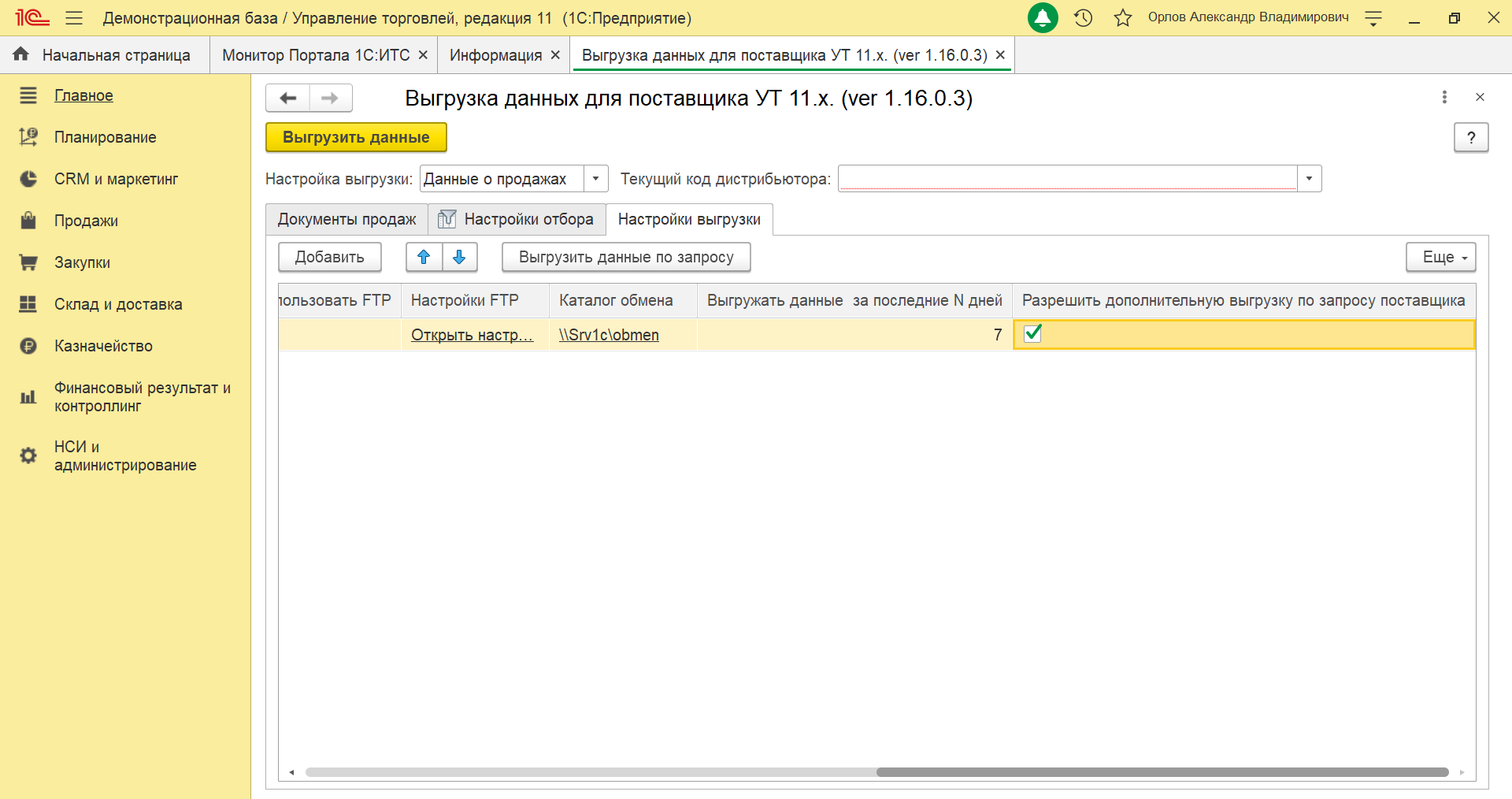This screenshot has height=799, width=1512.
Task: Open Продажи section
Action: point(86,221)
